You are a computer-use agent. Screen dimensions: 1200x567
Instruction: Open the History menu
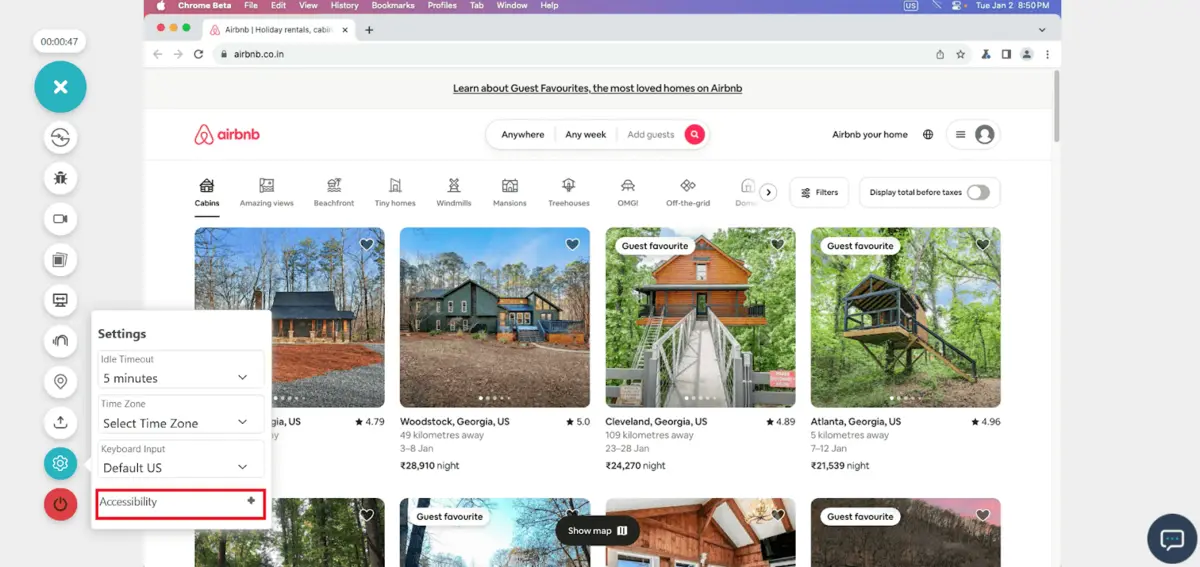click(x=344, y=5)
